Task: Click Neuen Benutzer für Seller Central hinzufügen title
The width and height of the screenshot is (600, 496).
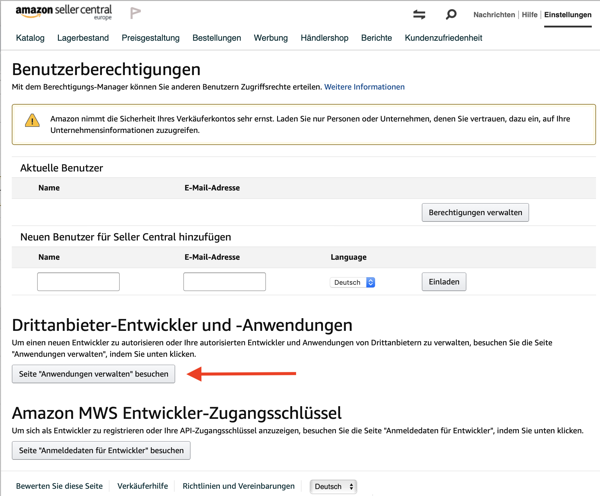Action: pyautogui.click(x=126, y=237)
